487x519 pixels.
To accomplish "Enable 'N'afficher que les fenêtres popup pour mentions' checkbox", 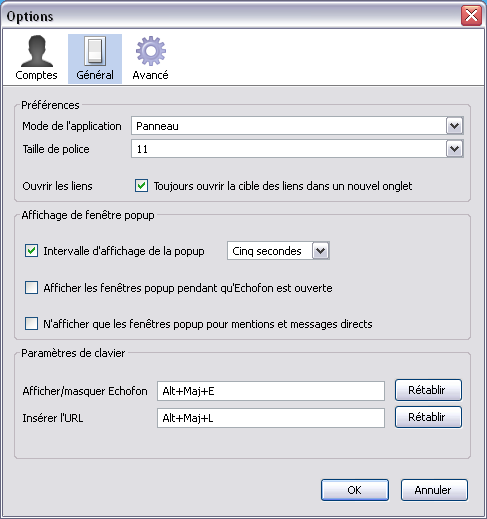I will (31, 324).
